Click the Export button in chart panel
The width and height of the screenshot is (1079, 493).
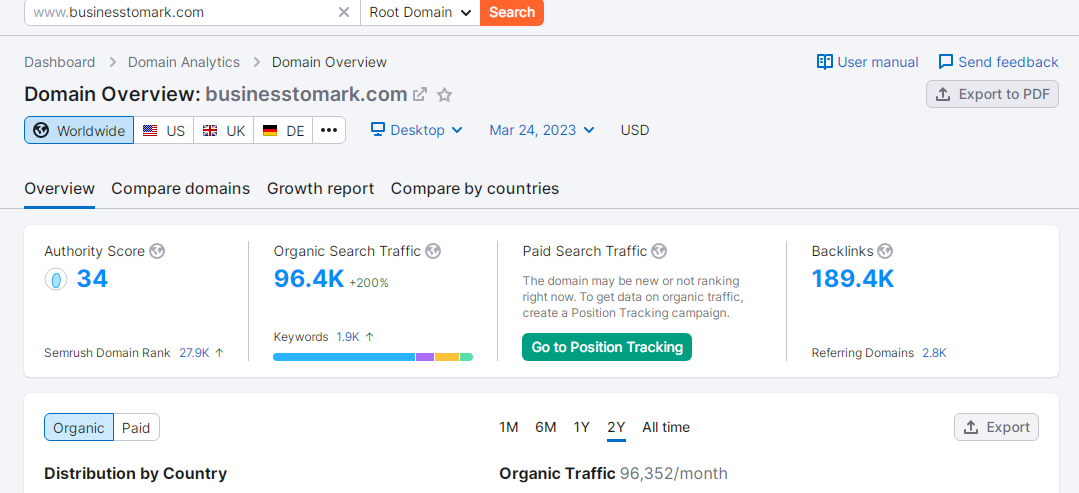996,428
